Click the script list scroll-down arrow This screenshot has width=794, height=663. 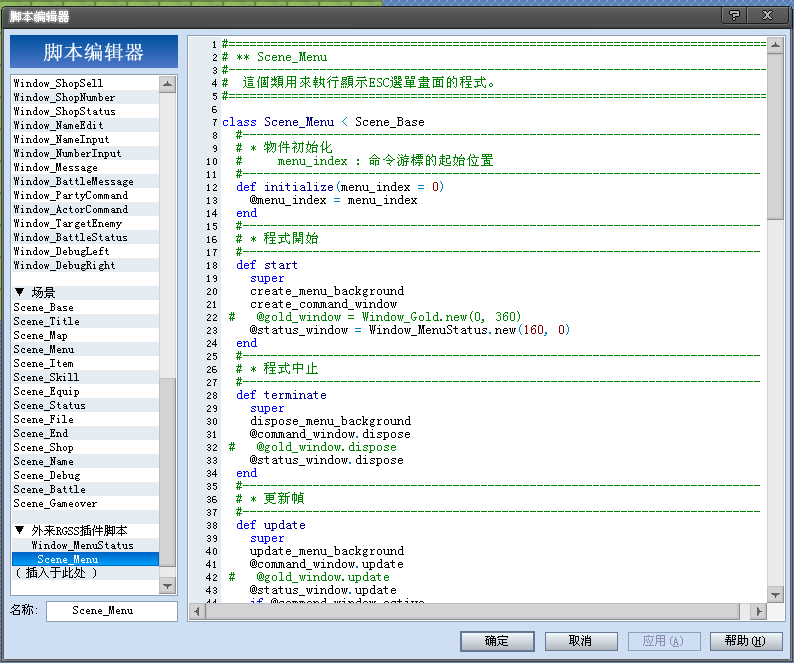[x=168, y=586]
